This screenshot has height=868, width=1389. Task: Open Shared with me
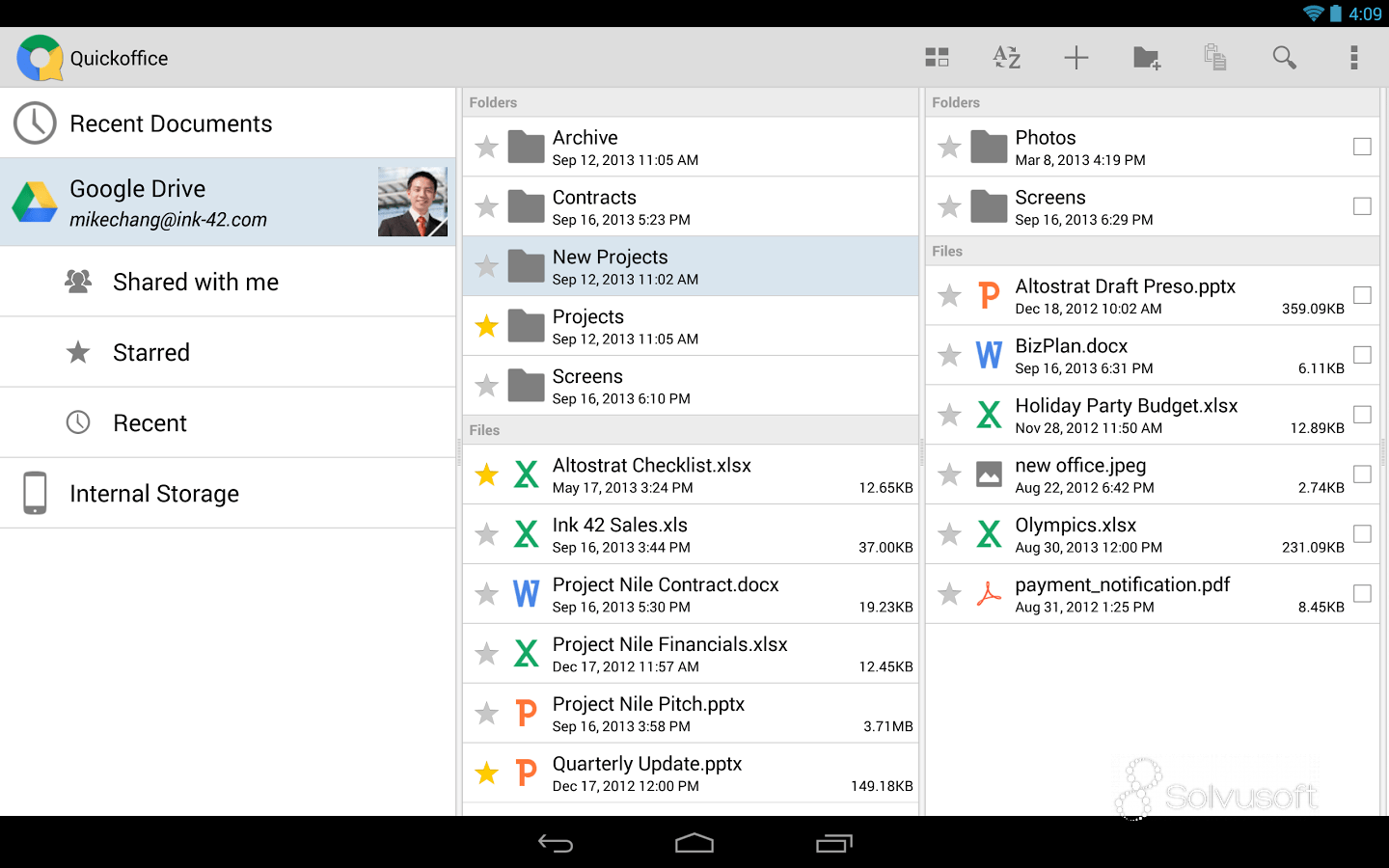click(196, 282)
